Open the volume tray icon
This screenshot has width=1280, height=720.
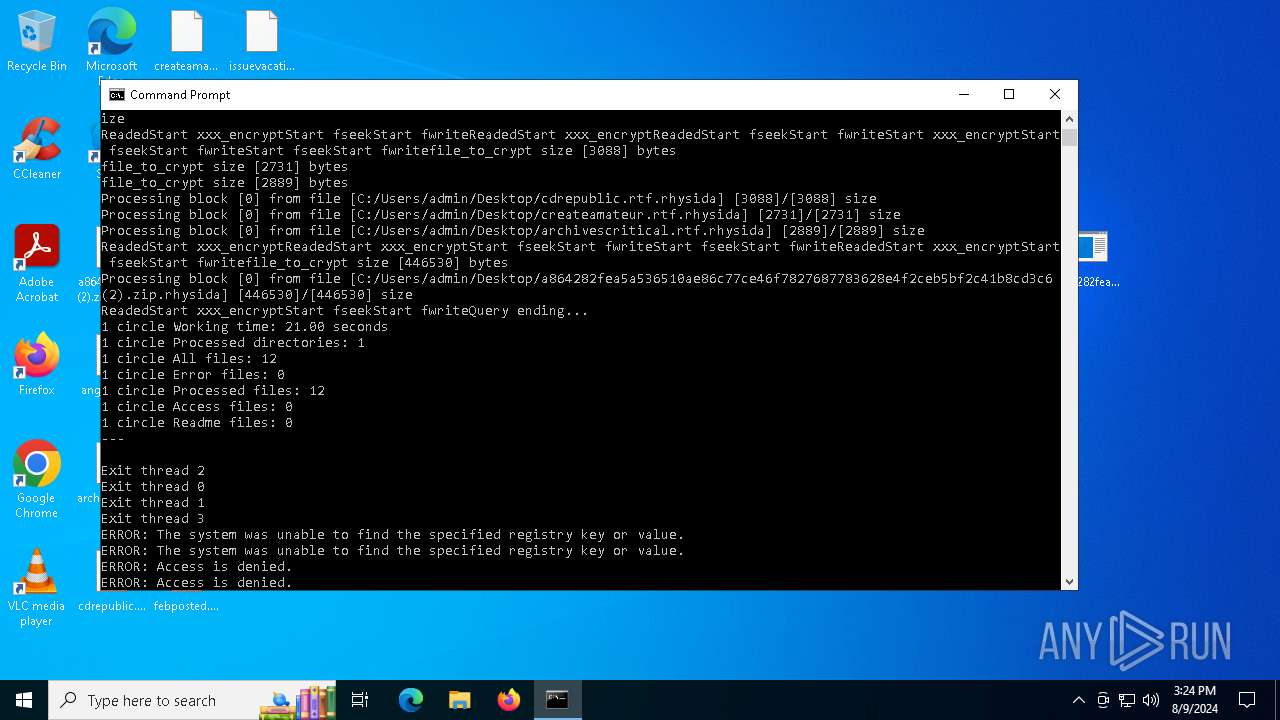click(x=1151, y=700)
